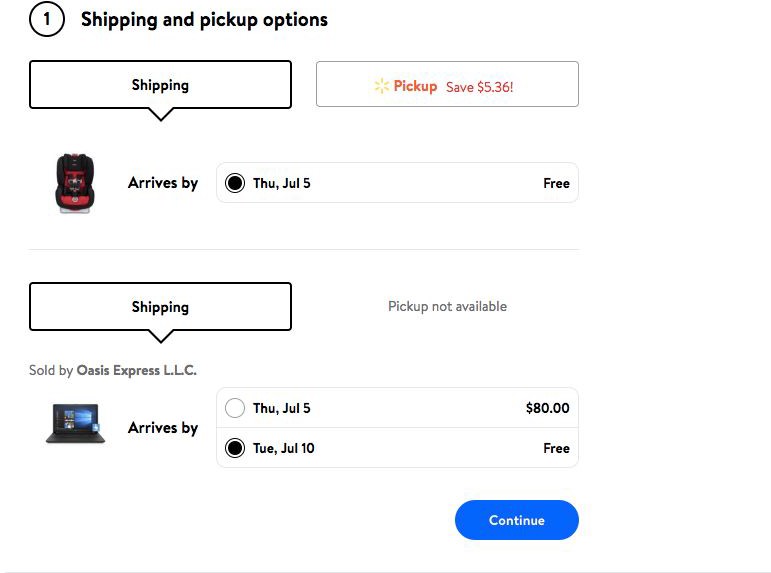The image size is (771, 573).
Task: Click the Free label on the car seat row
Action: click(556, 183)
